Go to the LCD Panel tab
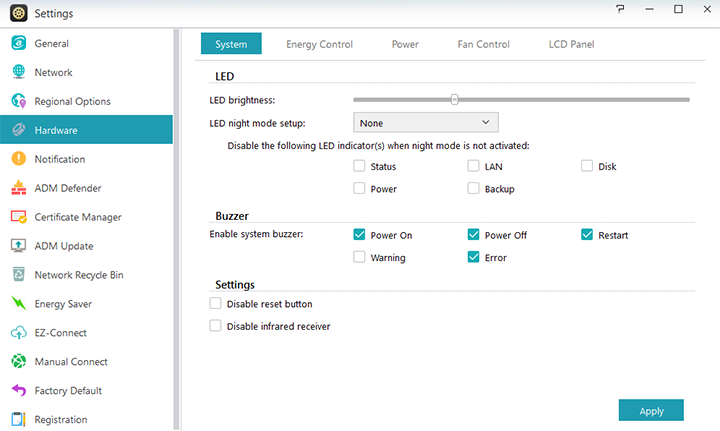Viewport: 720px width, 431px height. 571,44
